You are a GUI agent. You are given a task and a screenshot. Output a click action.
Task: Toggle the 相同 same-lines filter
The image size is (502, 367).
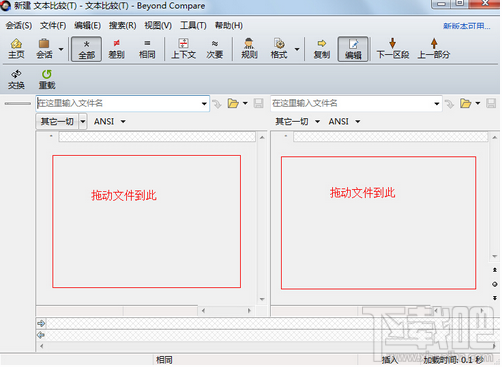[147, 49]
